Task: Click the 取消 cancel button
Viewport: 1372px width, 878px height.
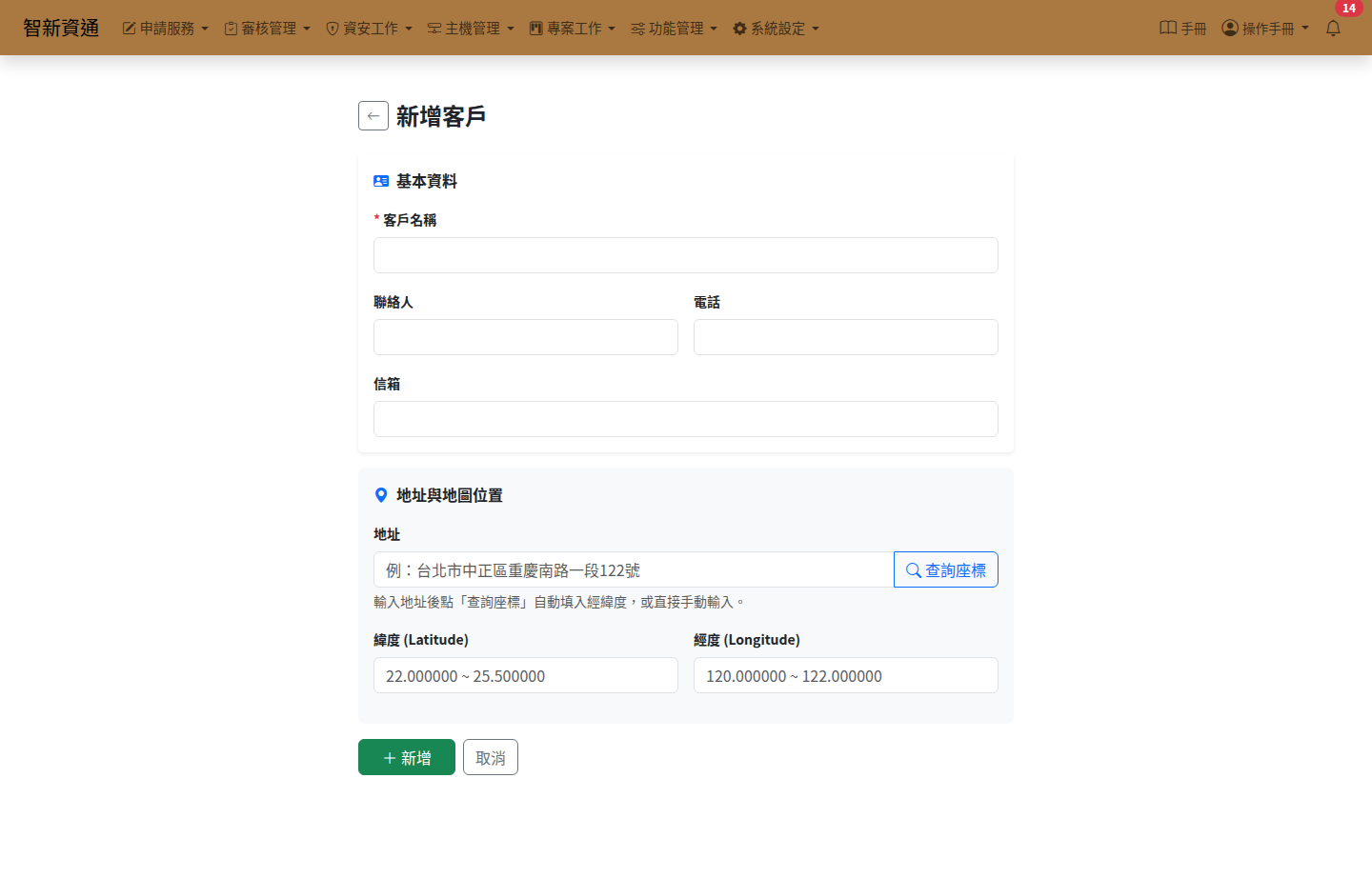Action: pyautogui.click(x=491, y=757)
